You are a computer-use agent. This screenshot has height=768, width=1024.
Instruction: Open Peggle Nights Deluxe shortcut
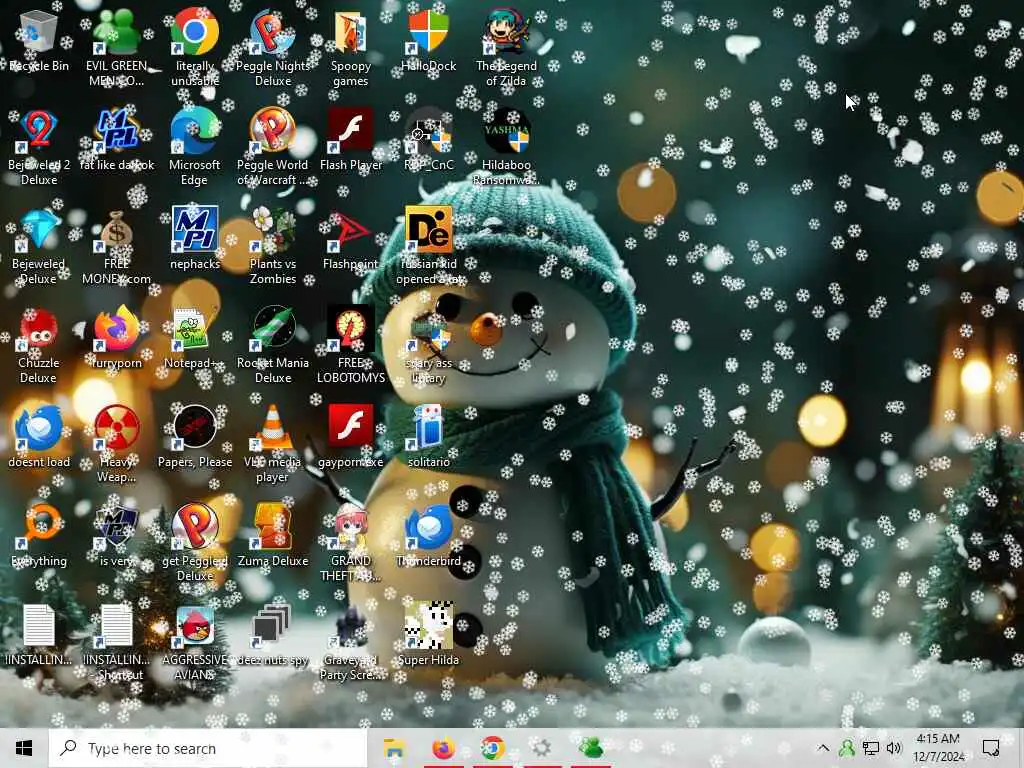click(273, 46)
